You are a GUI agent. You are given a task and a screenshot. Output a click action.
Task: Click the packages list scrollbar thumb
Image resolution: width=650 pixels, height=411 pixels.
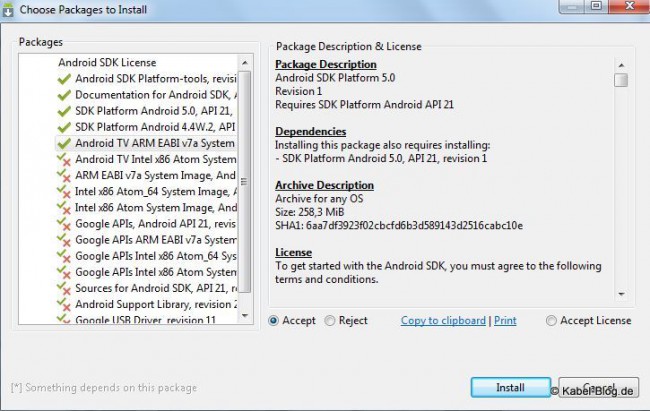pyautogui.click(x=245, y=182)
